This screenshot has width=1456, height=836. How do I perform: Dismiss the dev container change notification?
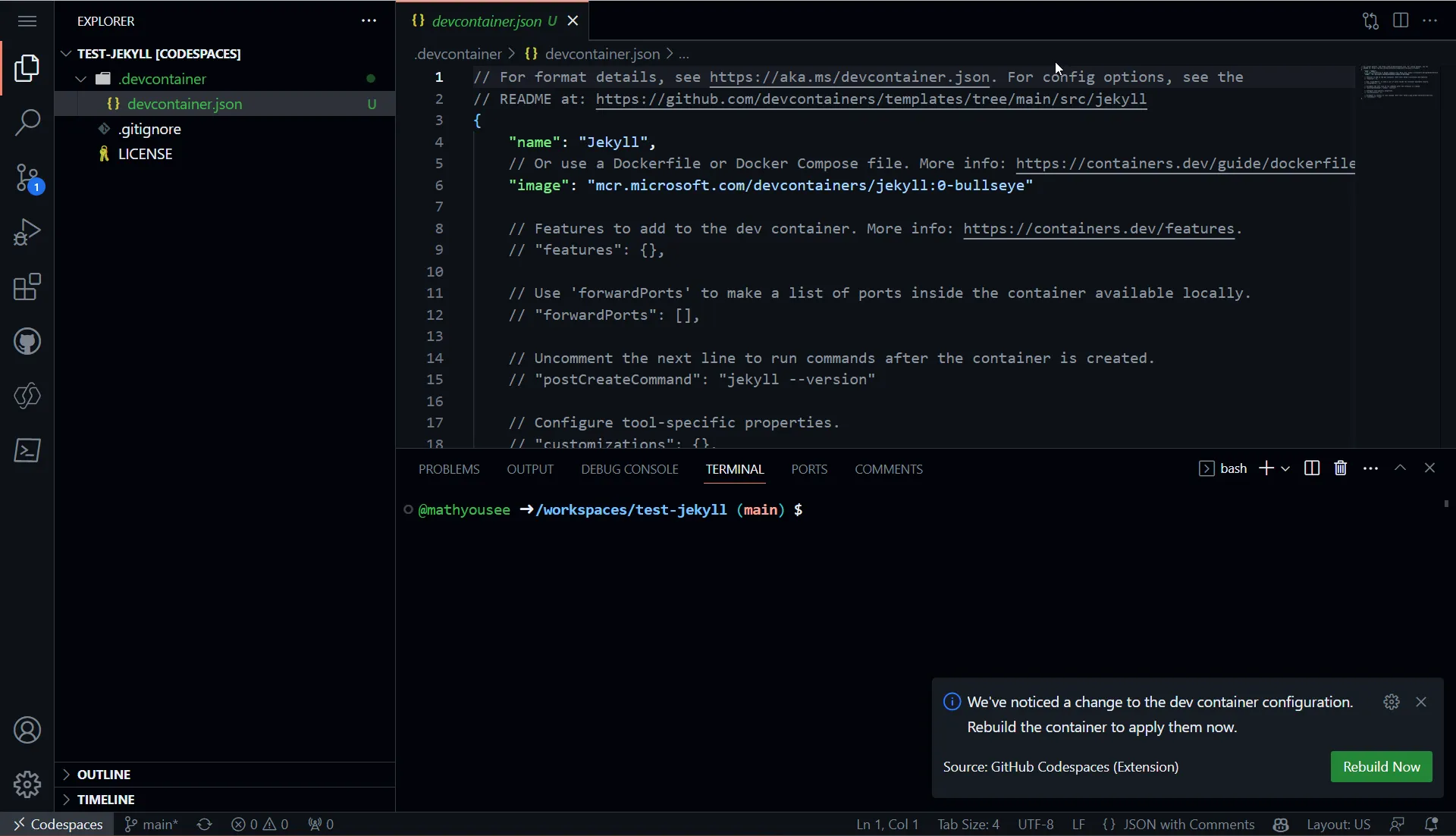point(1420,701)
